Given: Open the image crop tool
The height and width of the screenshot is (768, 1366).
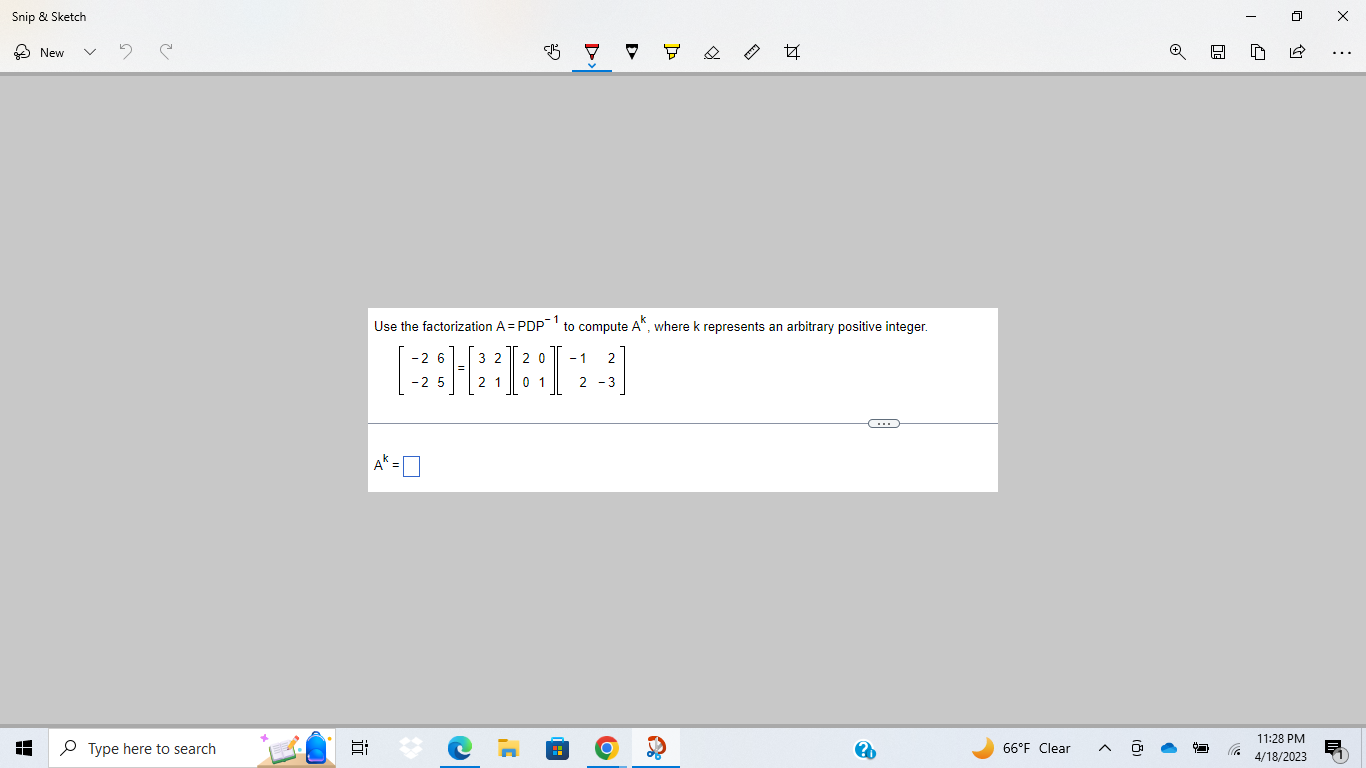Looking at the screenshot, I should (792, 52).
